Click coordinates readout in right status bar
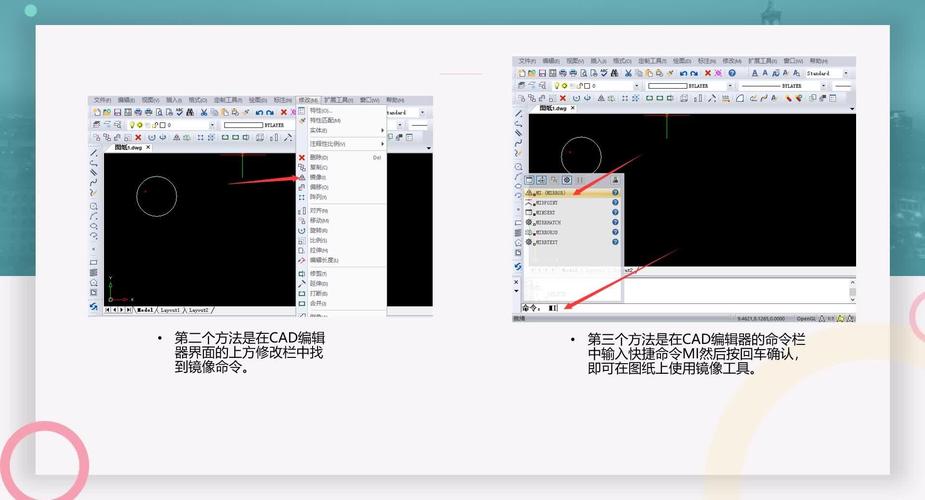This screenshot has width=925, height=500. 761,318
